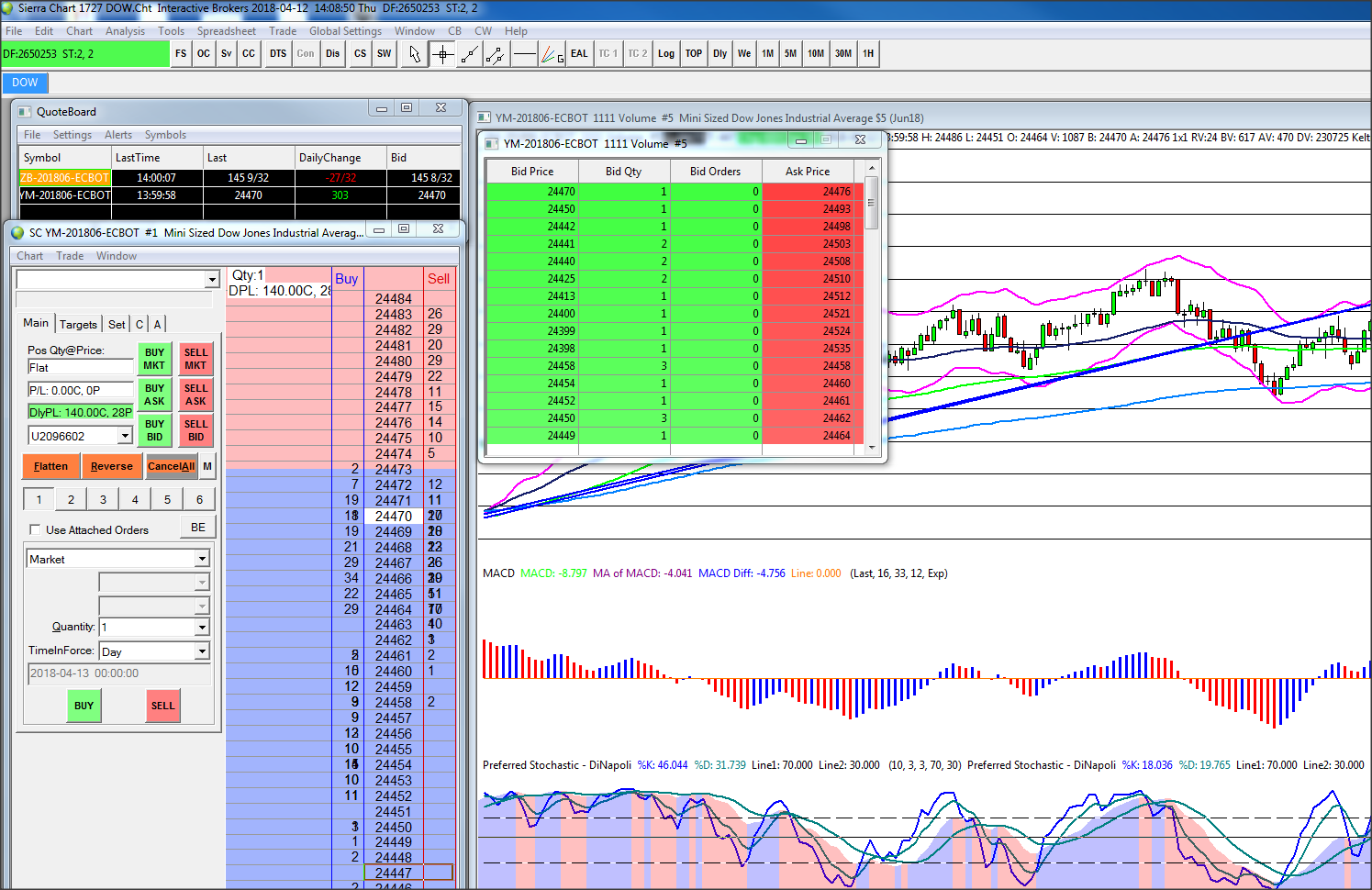Toggle the M button beside CancelAll

pyautogui.click(x=207, y=466)
